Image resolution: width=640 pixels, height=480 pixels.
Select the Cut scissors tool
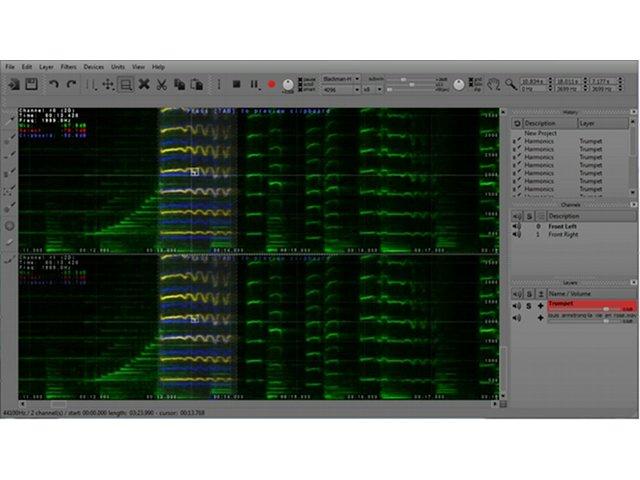point(161,85)
